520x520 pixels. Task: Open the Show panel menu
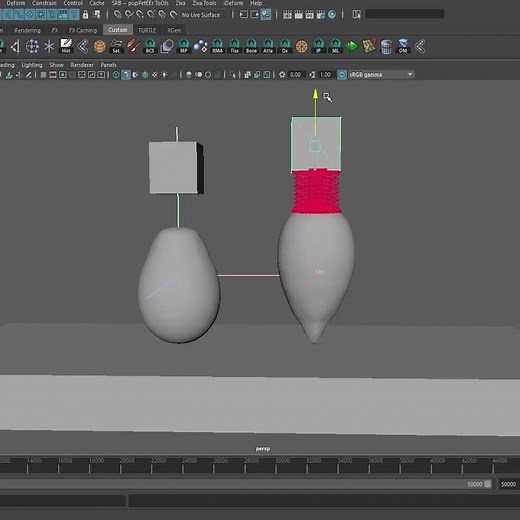56,65
